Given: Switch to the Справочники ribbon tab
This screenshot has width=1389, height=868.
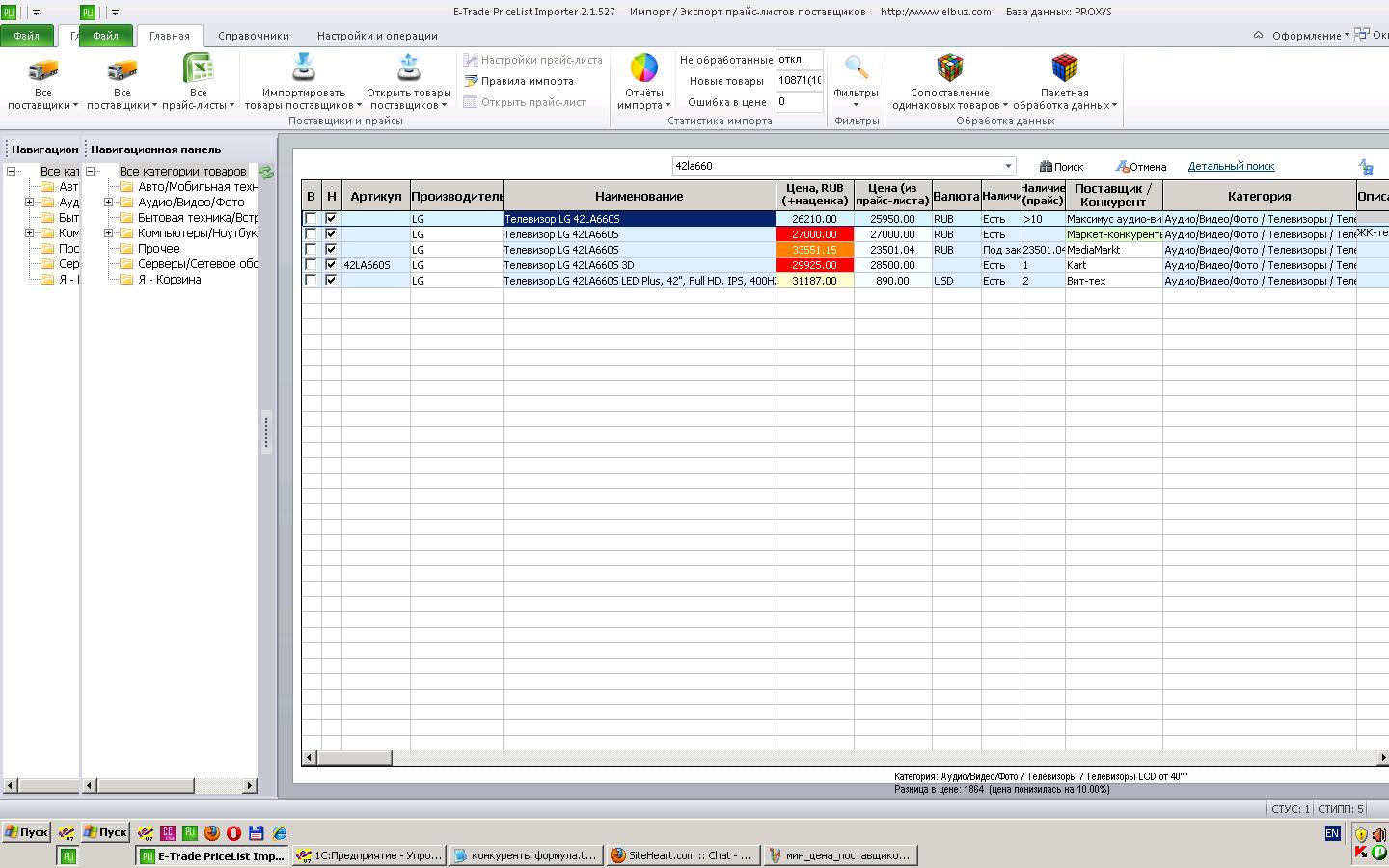Looking at the screenshot, I should [254, 36].
